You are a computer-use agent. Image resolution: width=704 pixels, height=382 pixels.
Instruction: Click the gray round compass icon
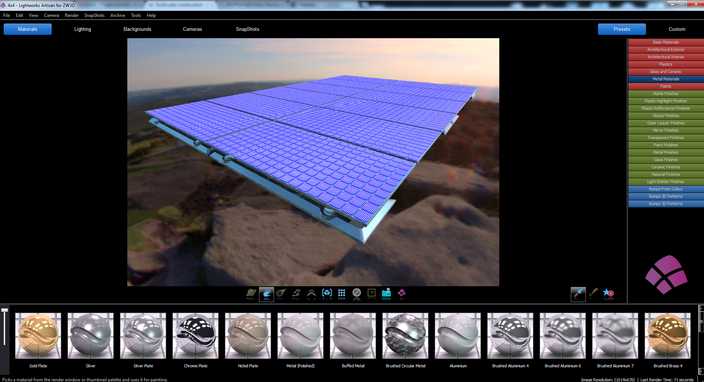point(356,294)
